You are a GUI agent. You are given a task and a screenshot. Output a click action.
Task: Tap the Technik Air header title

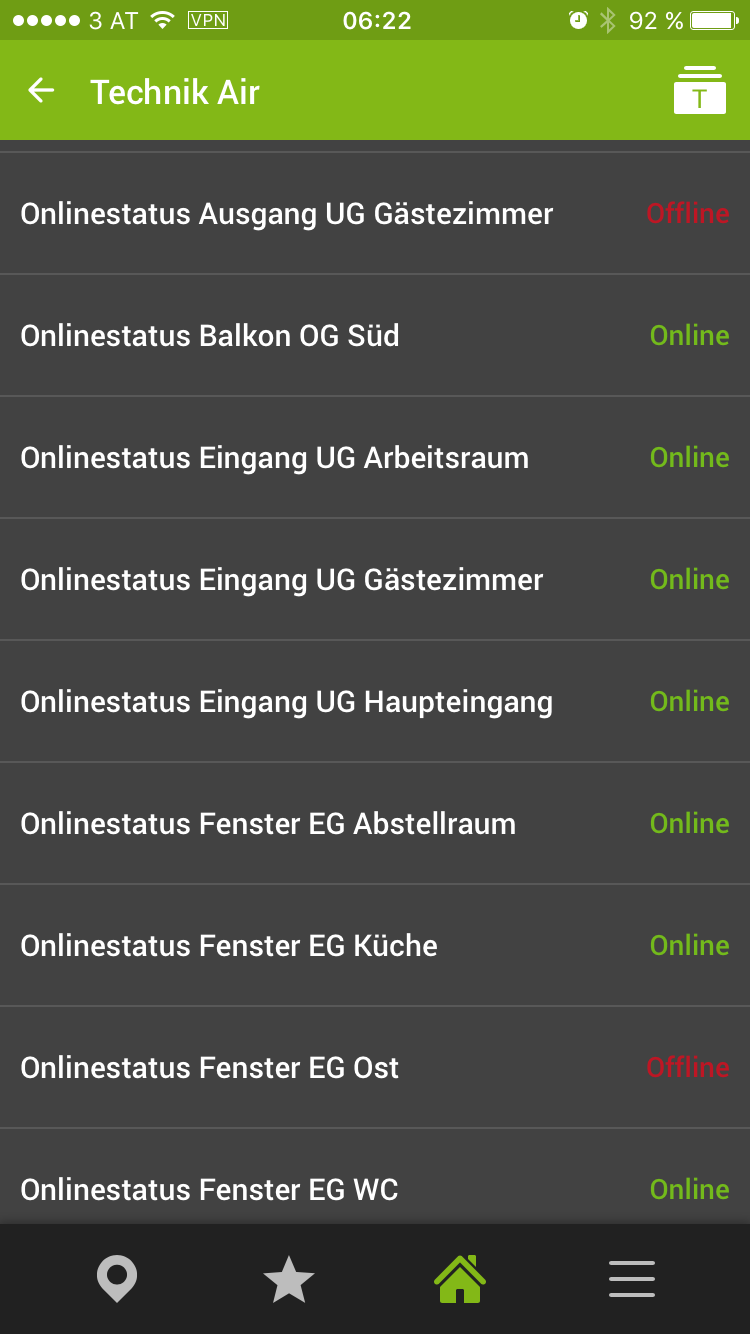175,92
